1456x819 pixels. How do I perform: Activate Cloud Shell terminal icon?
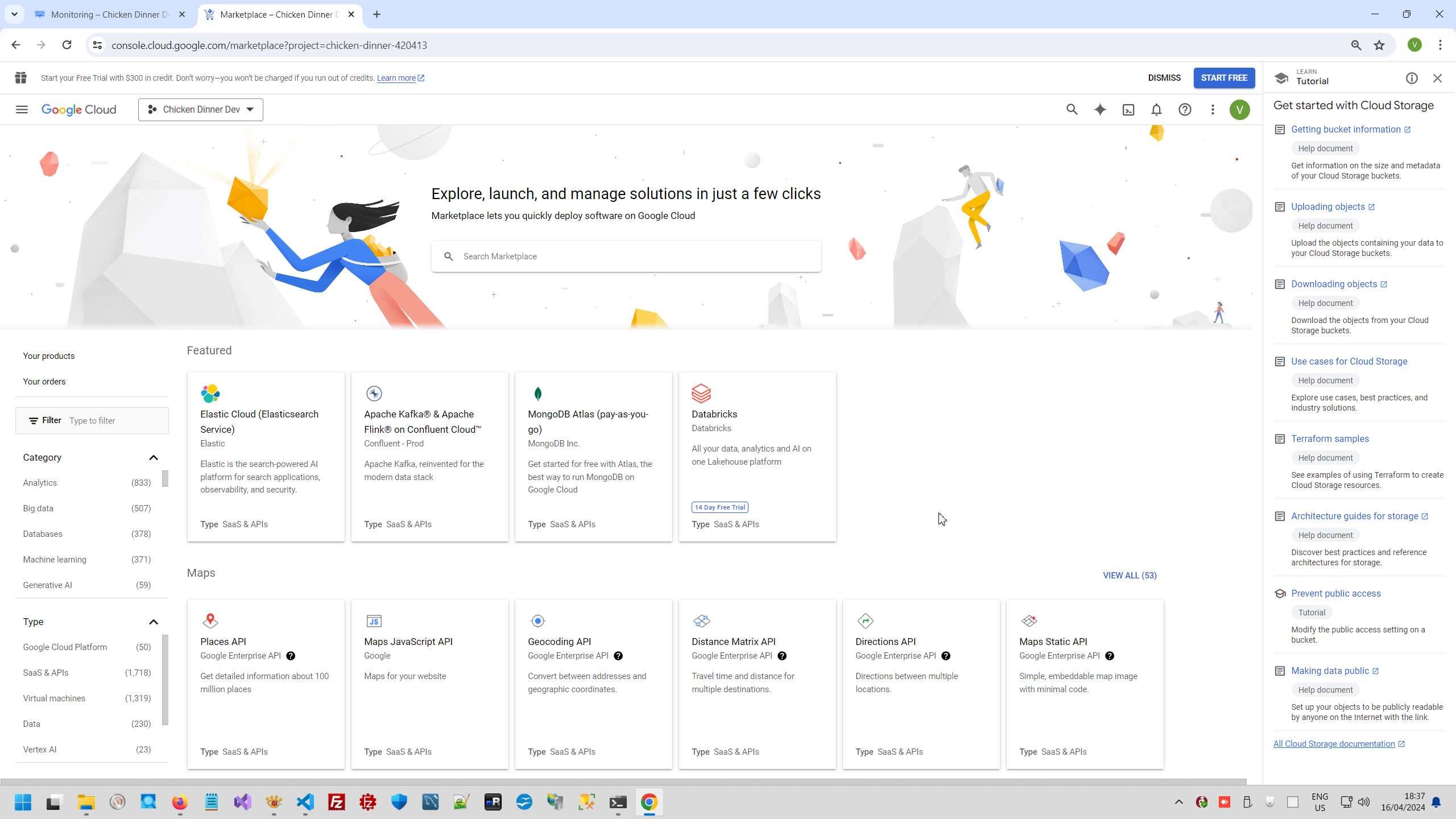pyautogui.click(x=1128, y=109)
